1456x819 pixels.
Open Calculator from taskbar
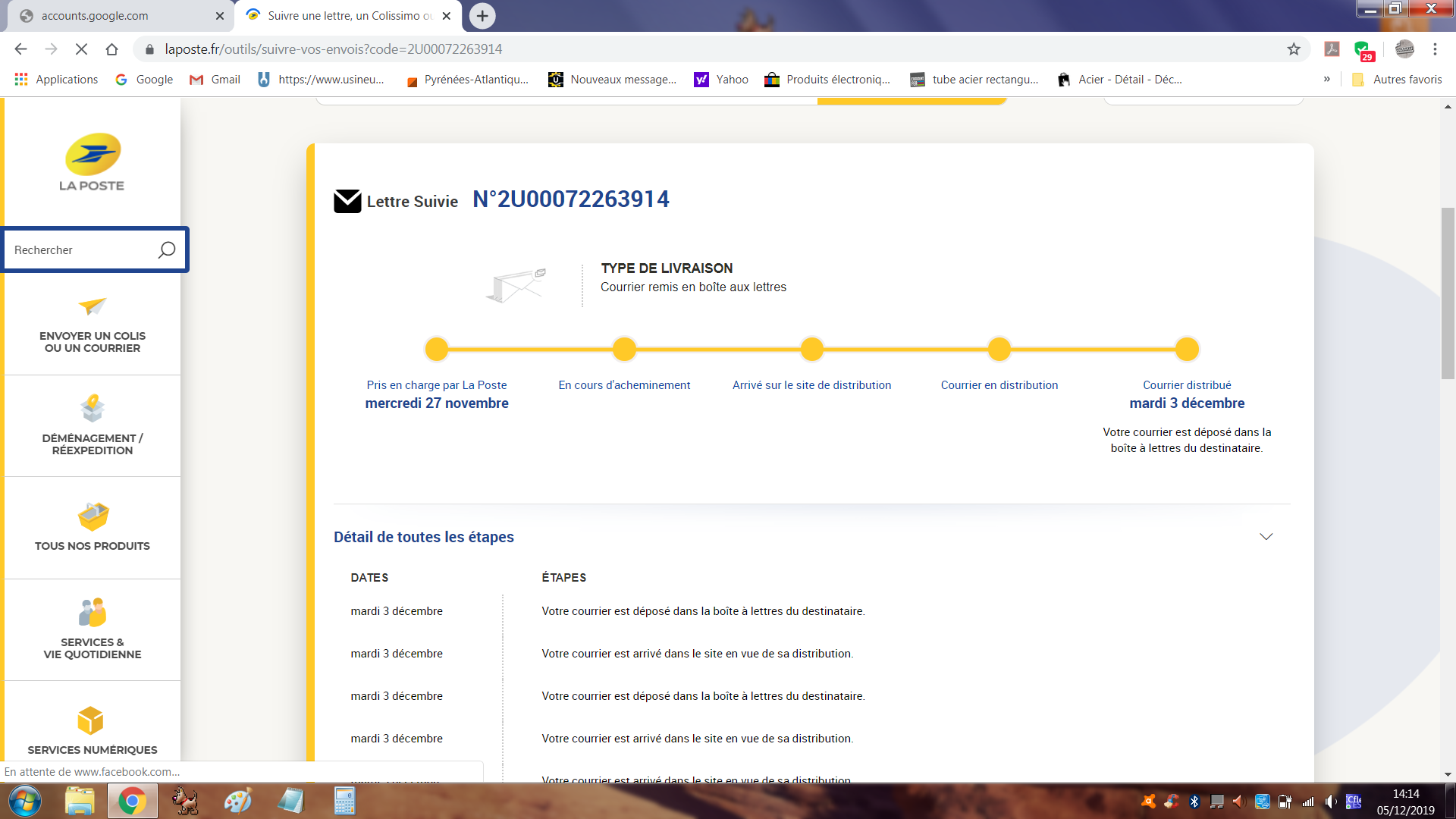(x=345, y=801)
